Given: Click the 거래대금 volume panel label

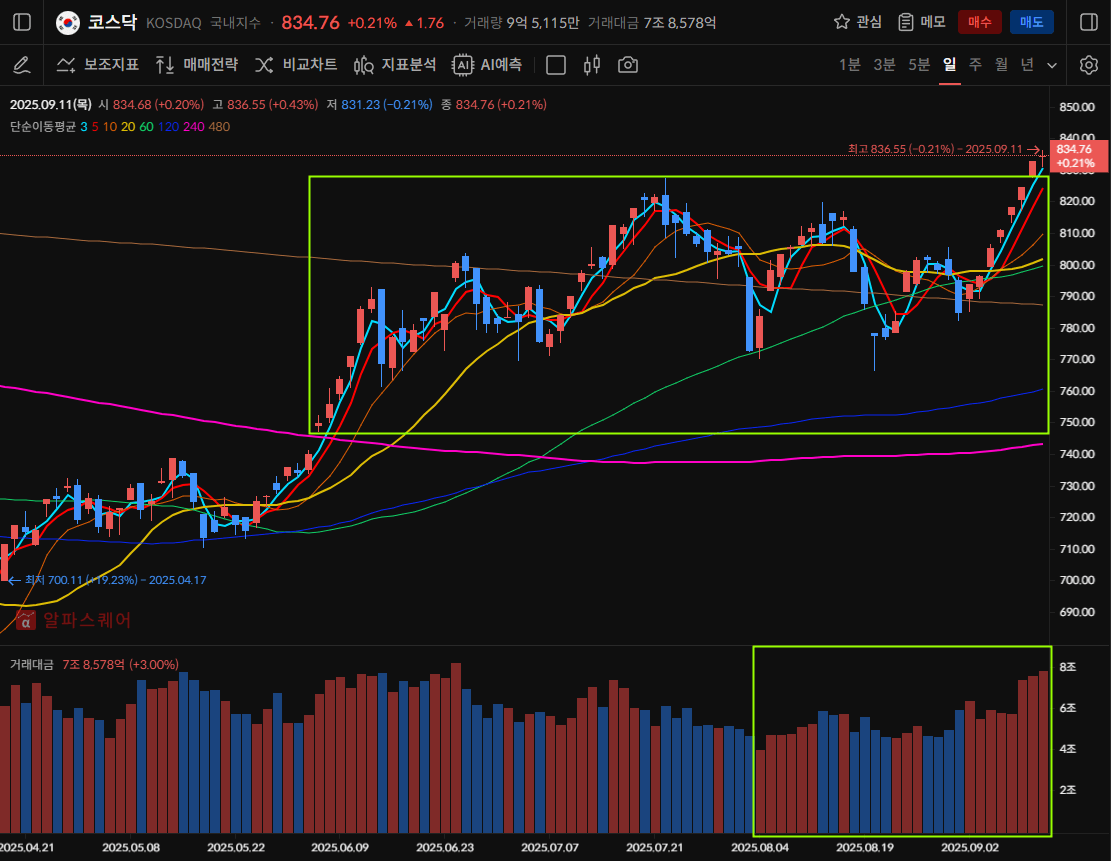Looking at the screenshot, I should point(31,665).
